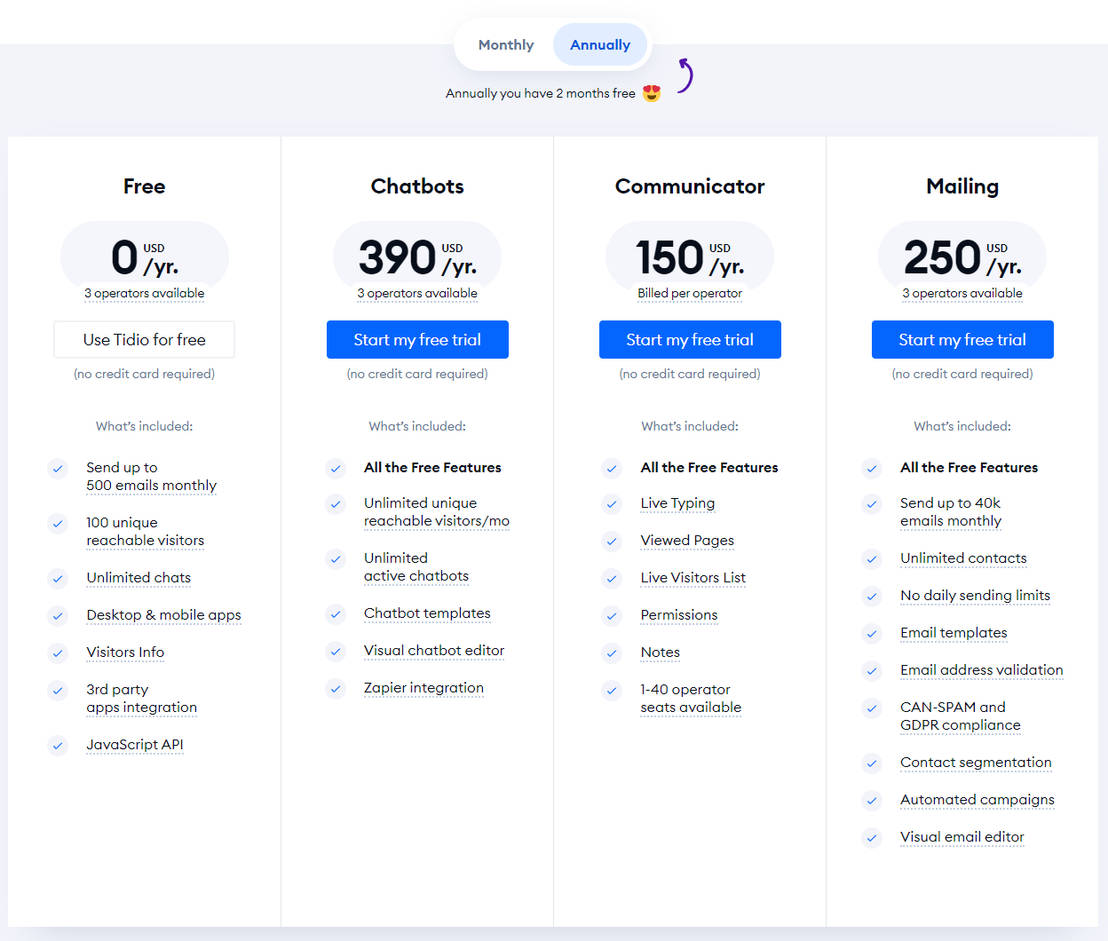This screenshot has width=1108, height=941.
Task: Click checkmark icon next to Visual email editor
Action: 872,838
